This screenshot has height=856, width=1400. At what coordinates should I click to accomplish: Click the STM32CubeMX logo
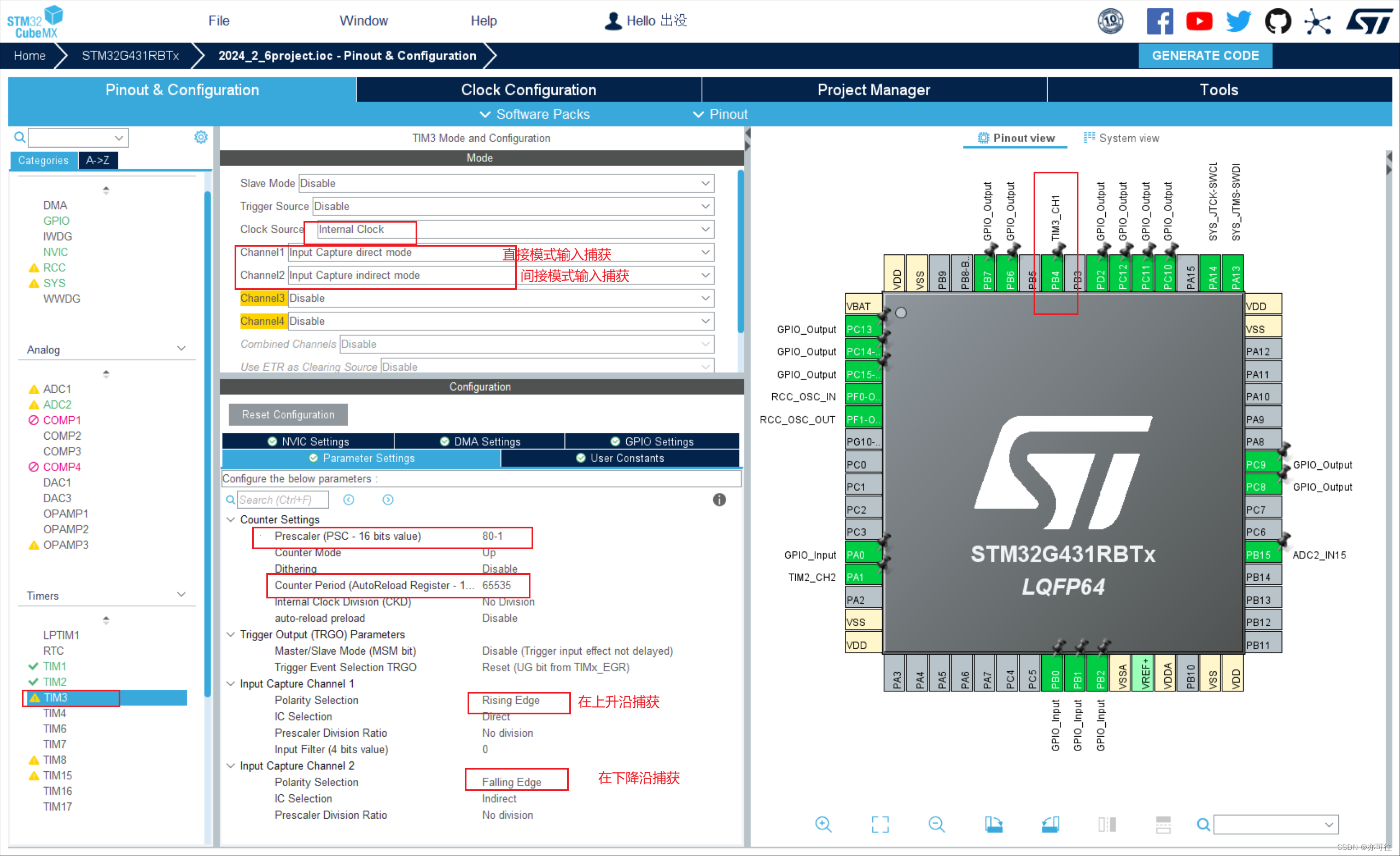(x=35, y=21)
